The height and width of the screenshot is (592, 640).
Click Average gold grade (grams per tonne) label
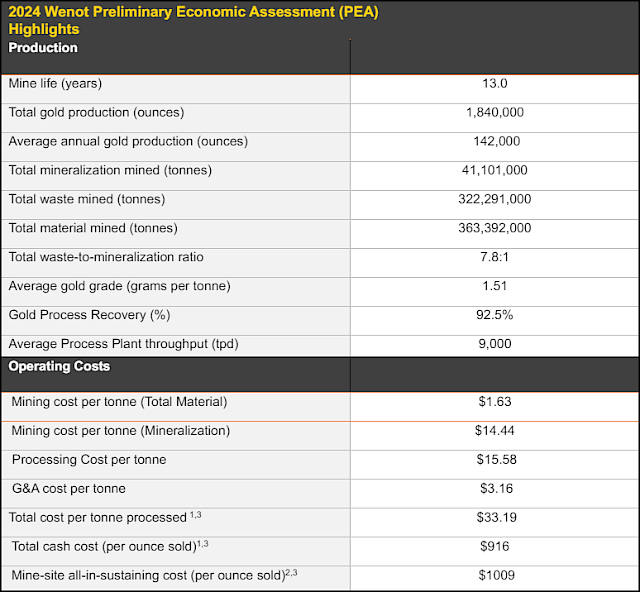120,287
